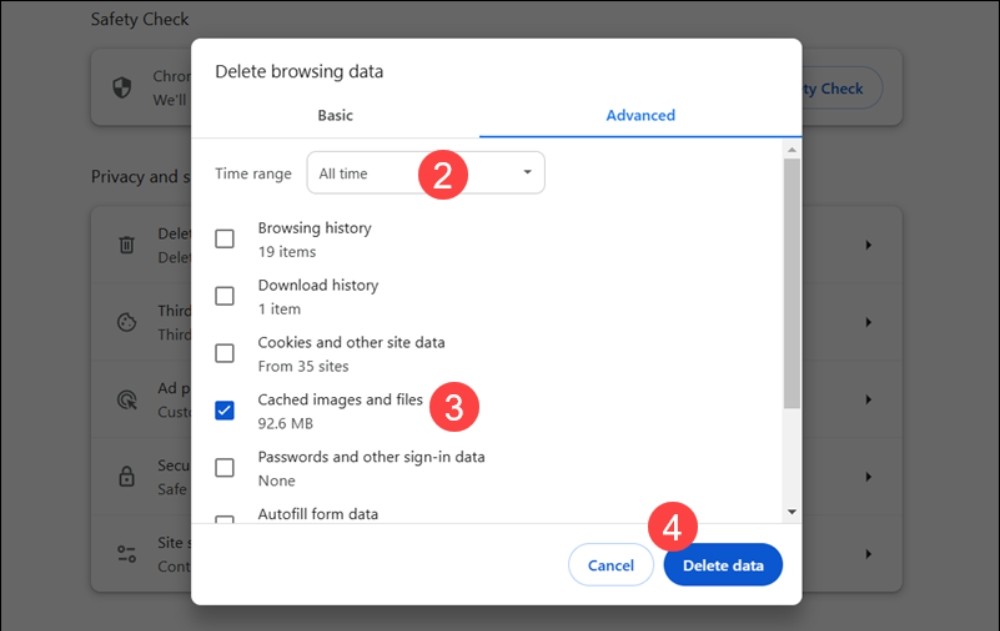Click the Site settings sliders icon
Image resolution: width=1000 pixels, height=631 pixels.
[x=127, y=554]
